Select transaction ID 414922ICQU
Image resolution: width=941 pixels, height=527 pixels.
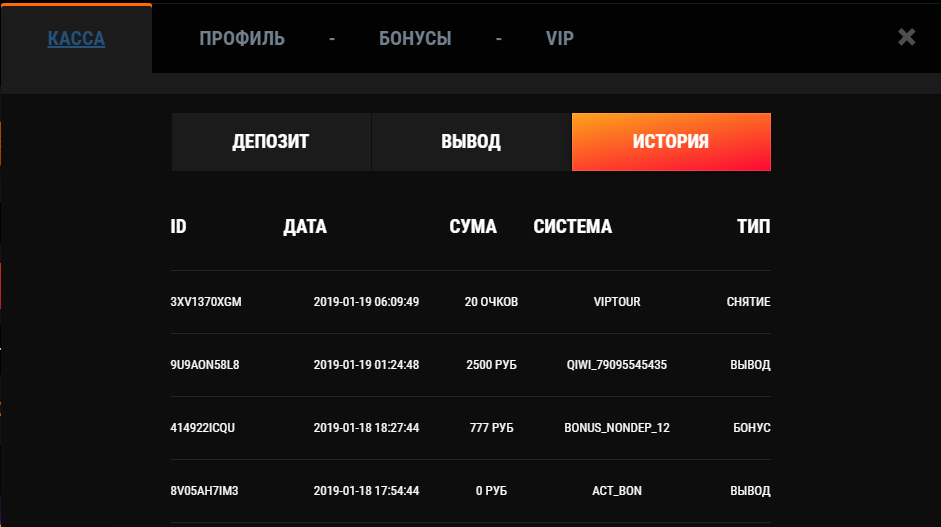click(x=203, y=428)
